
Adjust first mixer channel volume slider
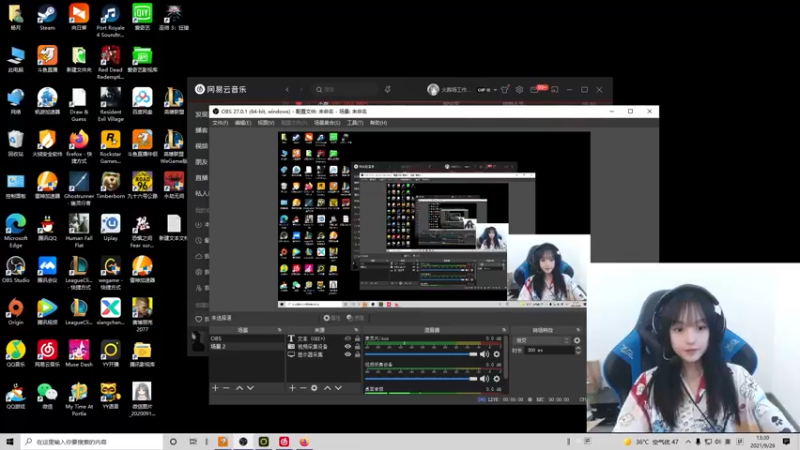[421, 354]
